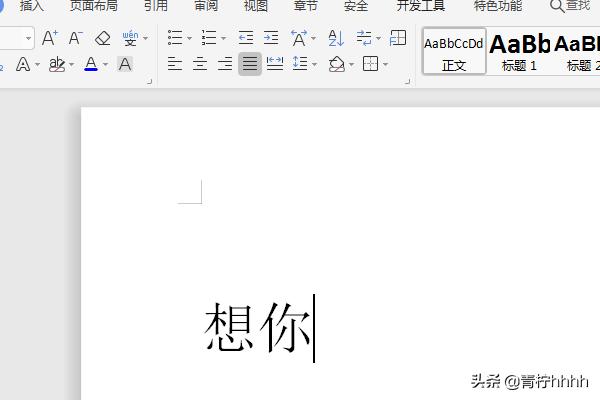Open the 页面布局 ribbon tab
Viewport: 600px width, 400px height.
[93, 5]
